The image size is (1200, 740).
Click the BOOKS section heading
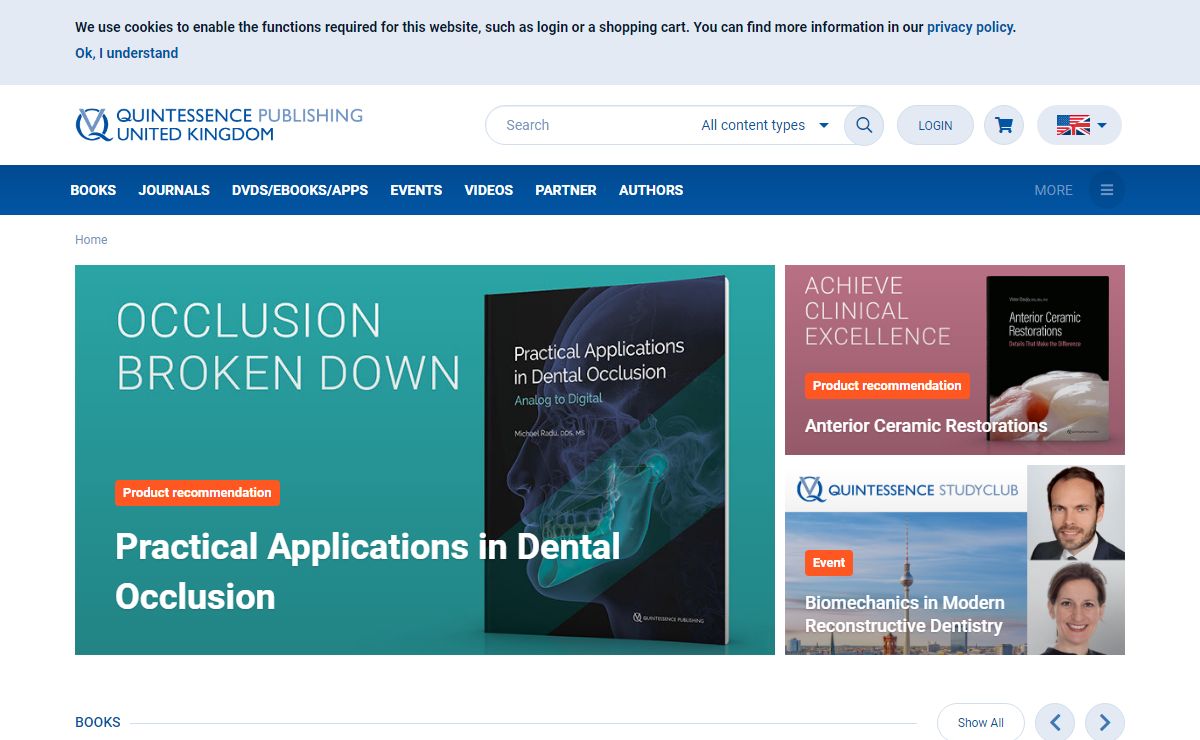98,722
